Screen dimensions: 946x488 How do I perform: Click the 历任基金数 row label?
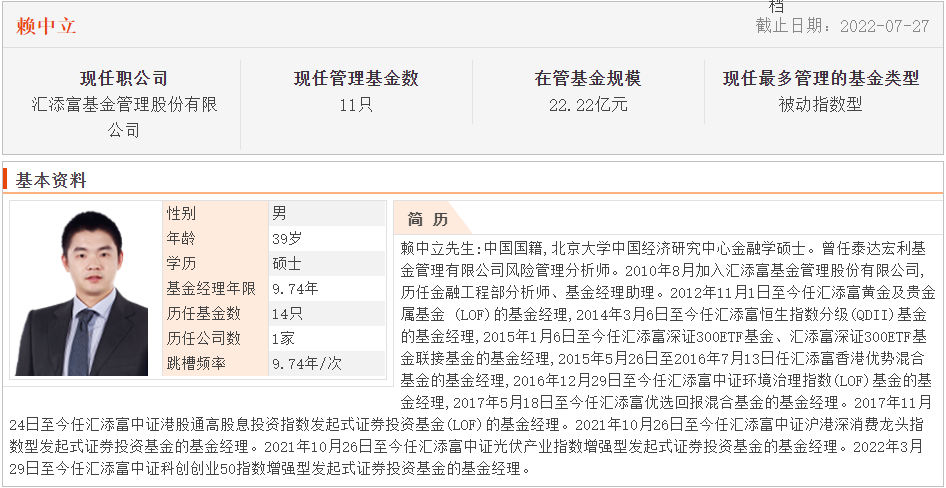click(203, 314)
